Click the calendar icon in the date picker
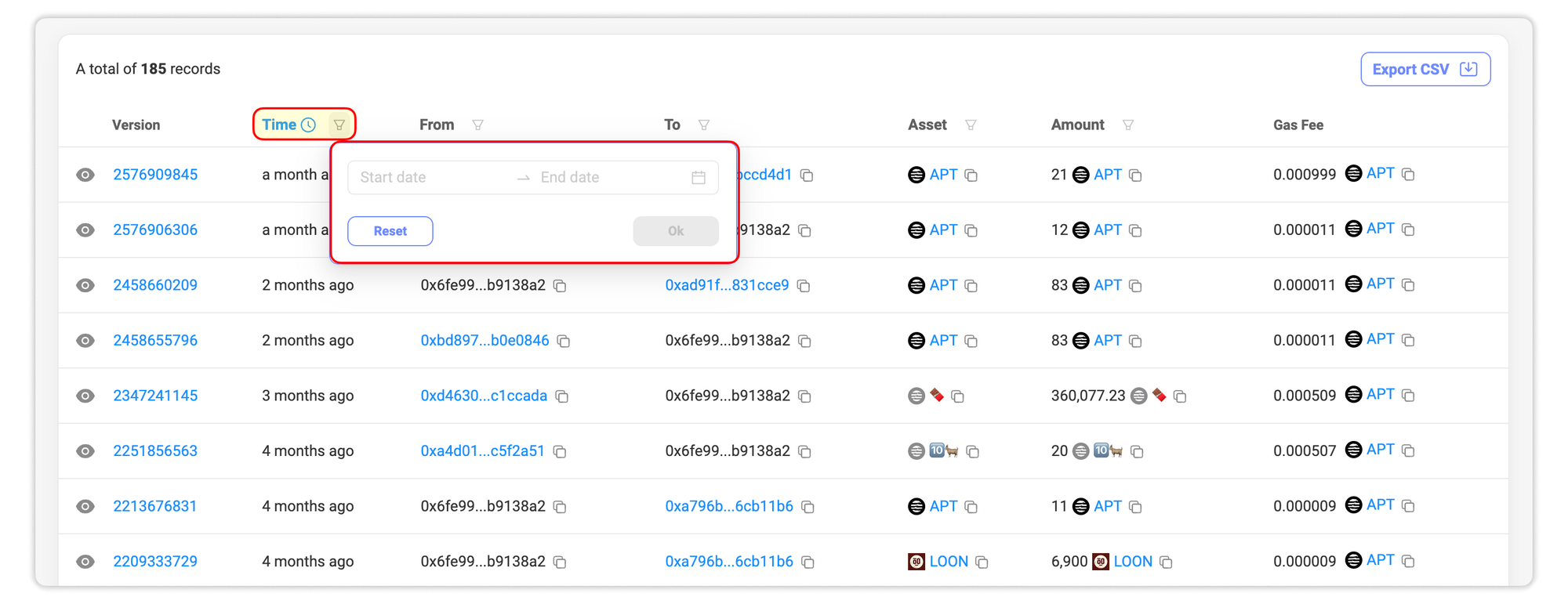This screenshot has height=604, width=1568. pos(699,178)
